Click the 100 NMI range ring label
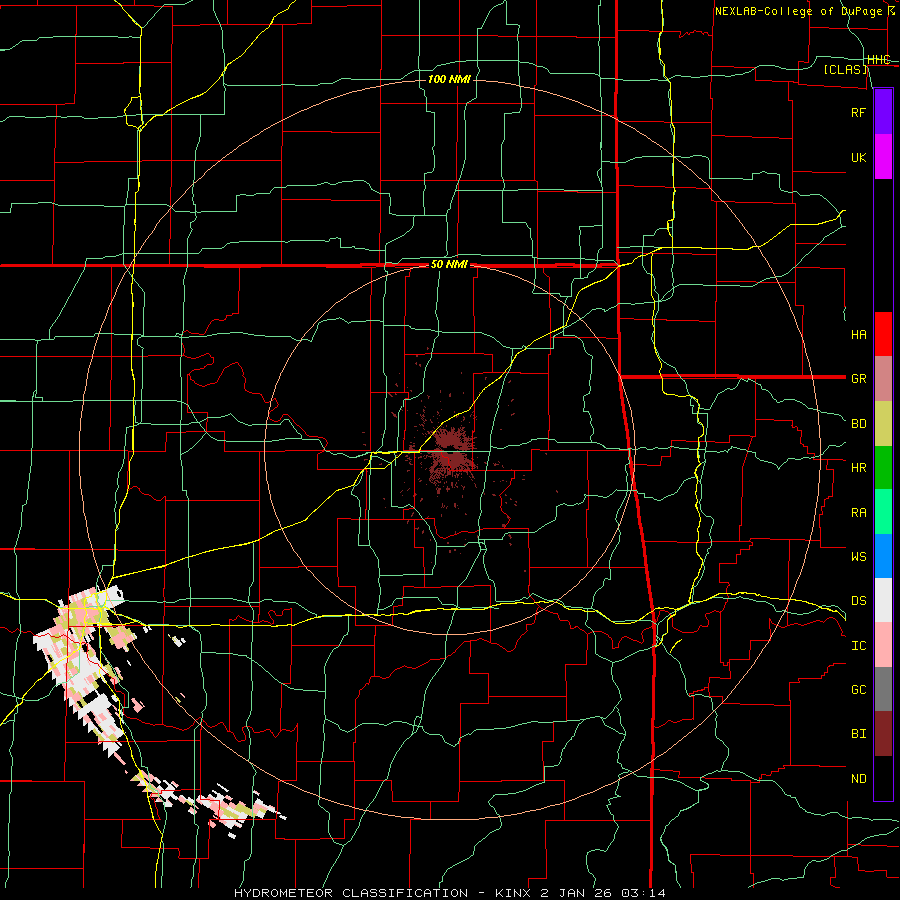 449,79
